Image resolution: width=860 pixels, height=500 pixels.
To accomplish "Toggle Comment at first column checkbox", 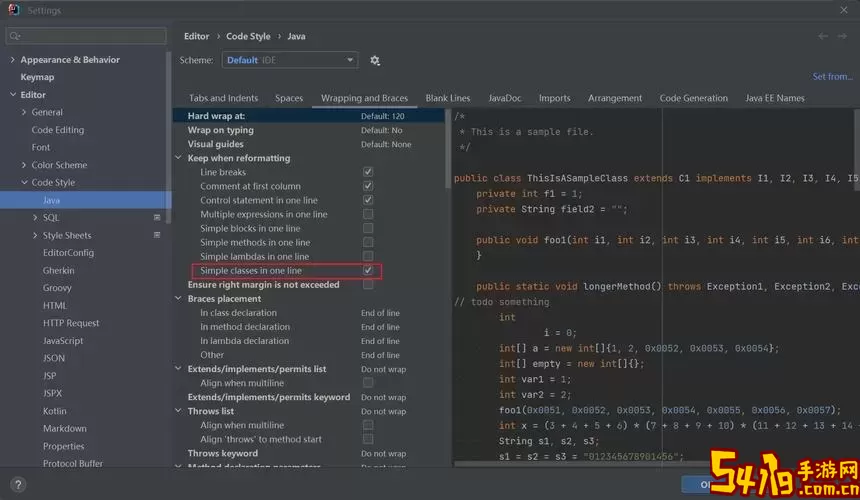I will click(368, 186).
